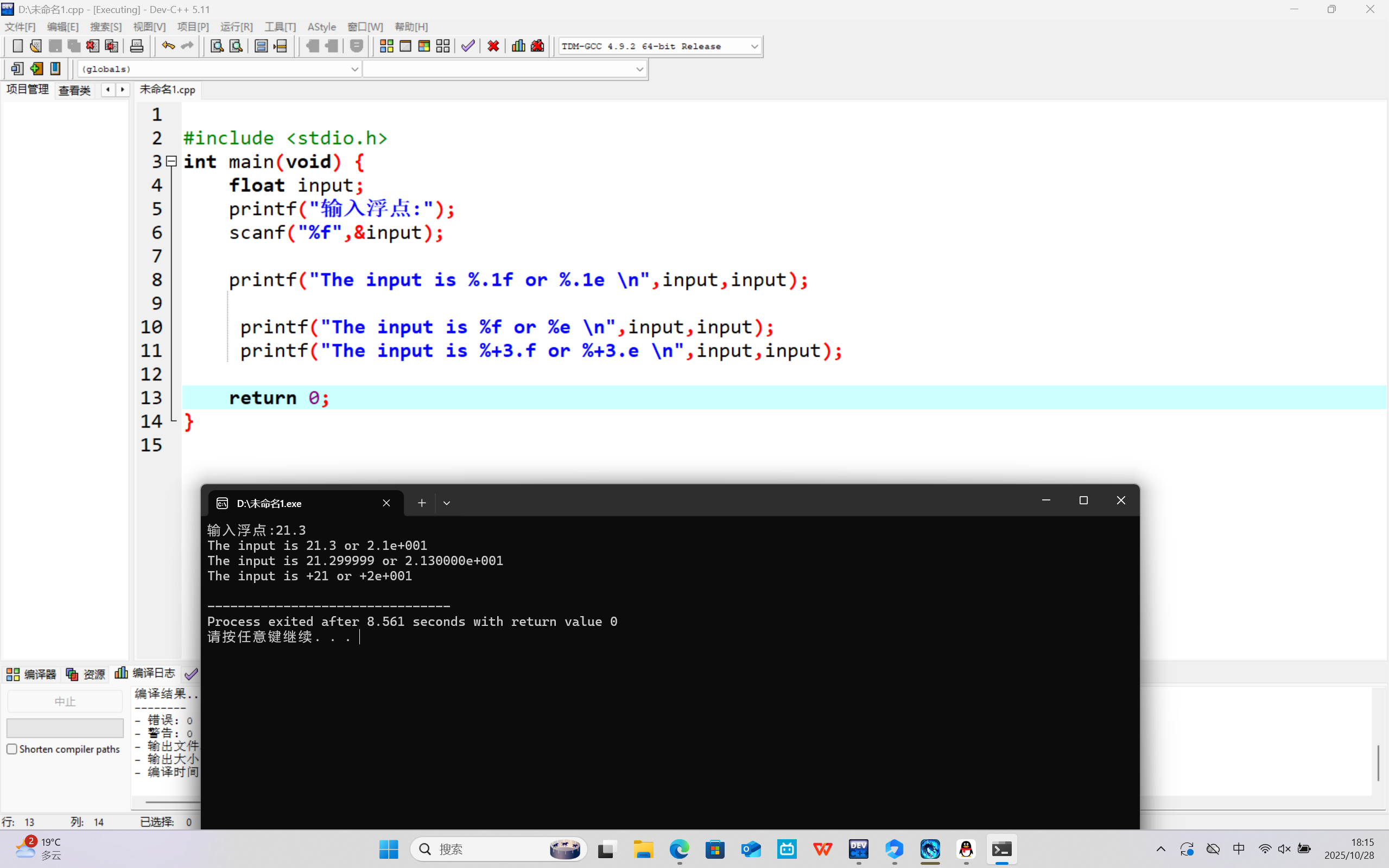This screenshot has width=1389, height=868.
Task: Click the Undo arrow icon
Action: click(x=168, y=46)
